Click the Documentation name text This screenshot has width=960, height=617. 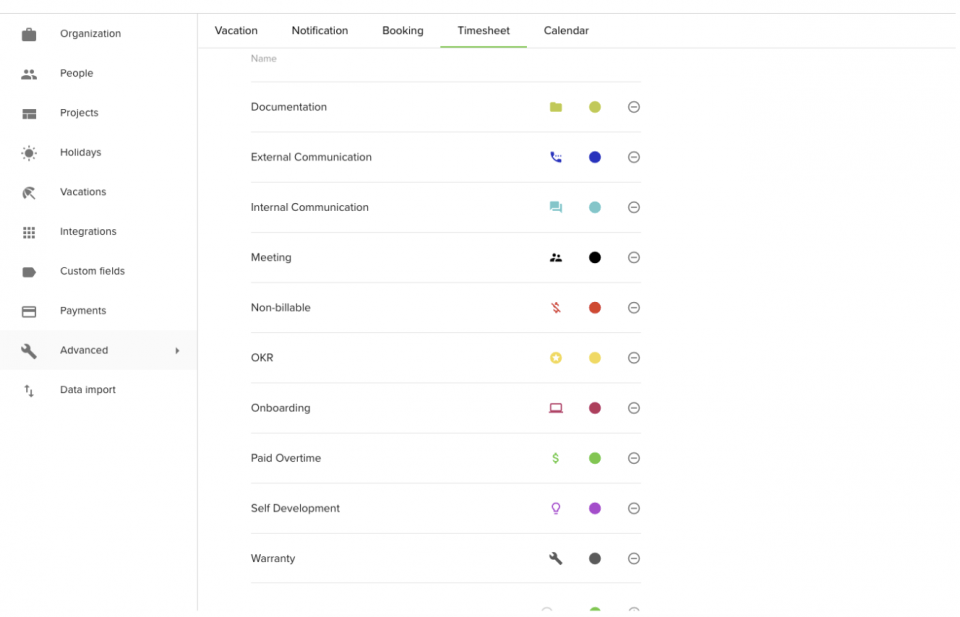coord(288,107)
